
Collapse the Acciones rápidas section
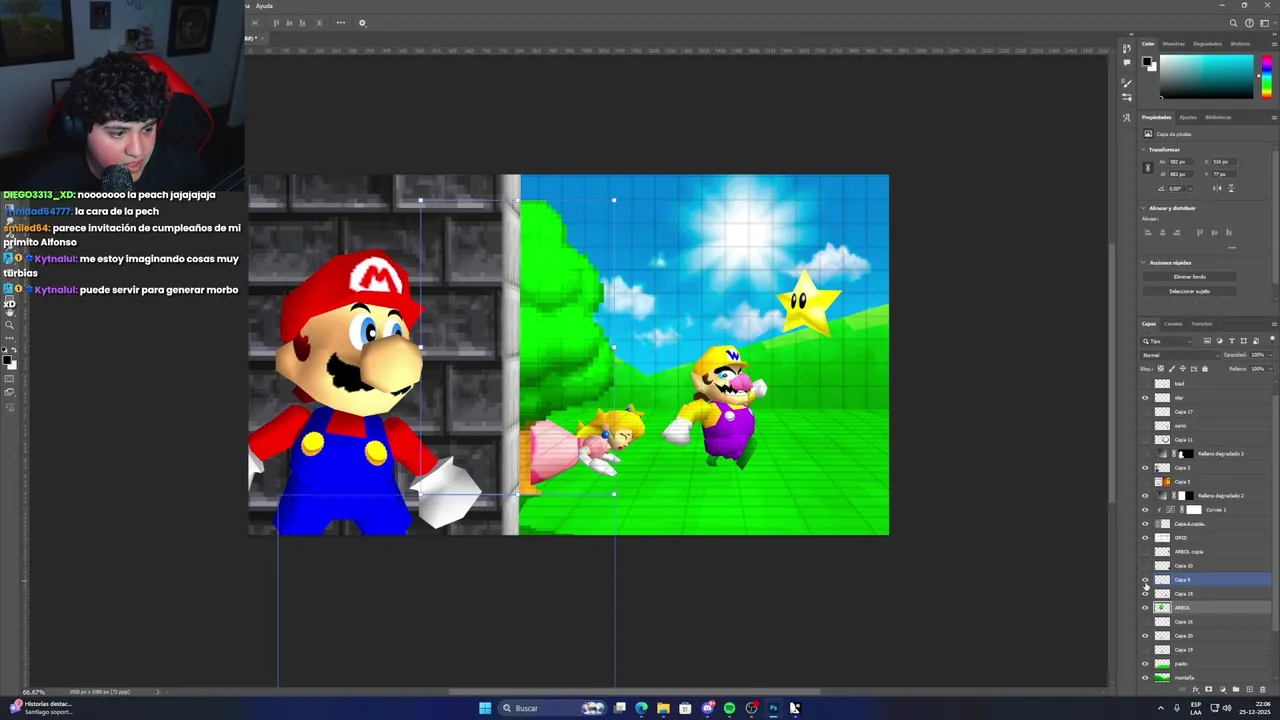pos(1143,262)
